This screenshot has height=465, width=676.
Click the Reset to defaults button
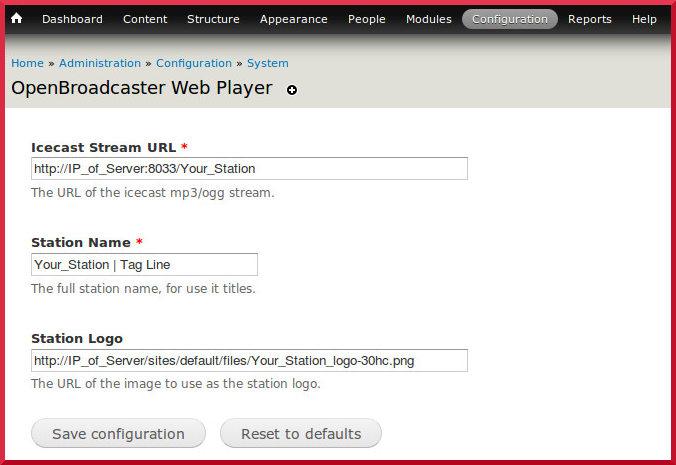coord(301,433)
